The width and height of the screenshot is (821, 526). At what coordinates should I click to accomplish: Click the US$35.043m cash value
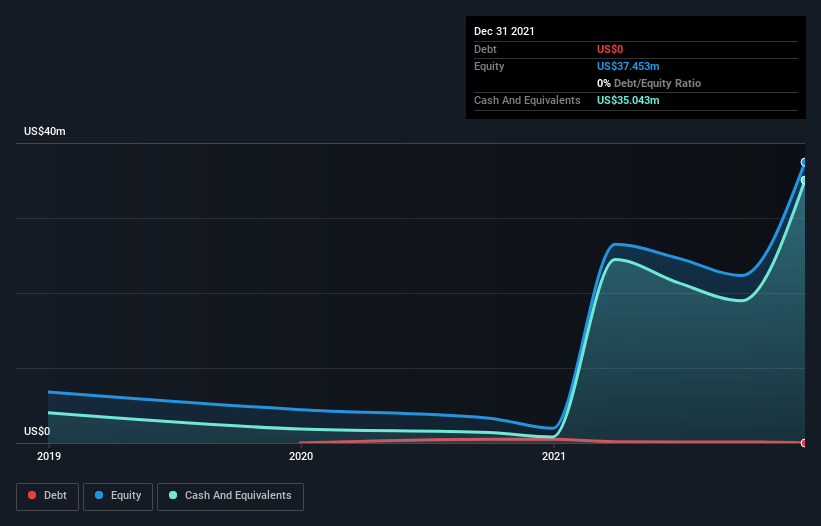tap(628, 100)
